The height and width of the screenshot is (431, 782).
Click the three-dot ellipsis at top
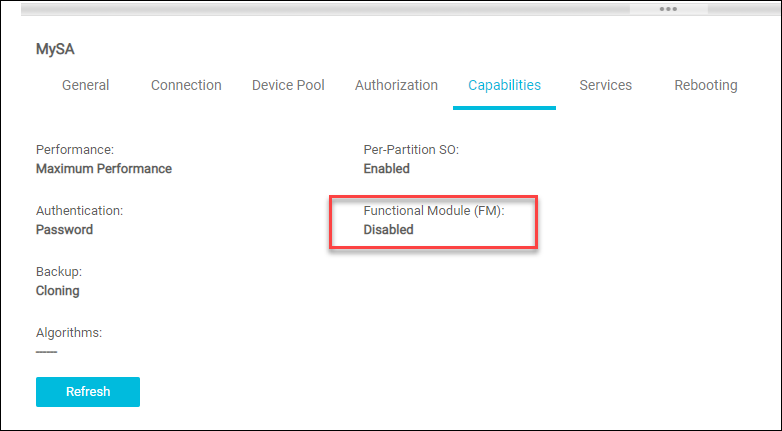click(x=668, y=9)
